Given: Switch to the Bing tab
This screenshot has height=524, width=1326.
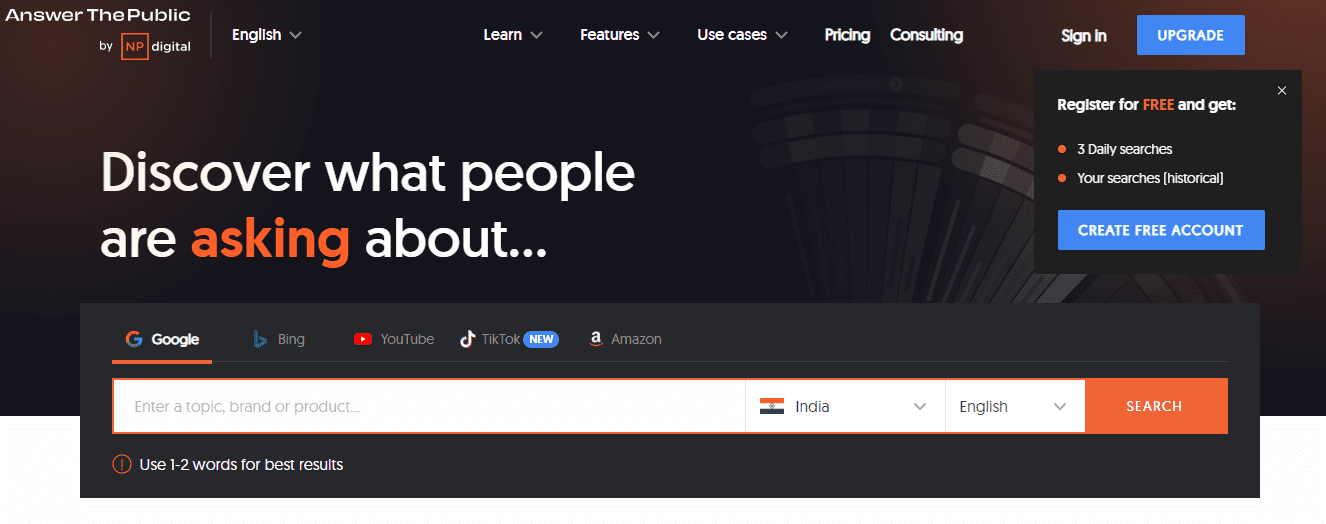Looking at the screenshot, I should pos(279,340).
